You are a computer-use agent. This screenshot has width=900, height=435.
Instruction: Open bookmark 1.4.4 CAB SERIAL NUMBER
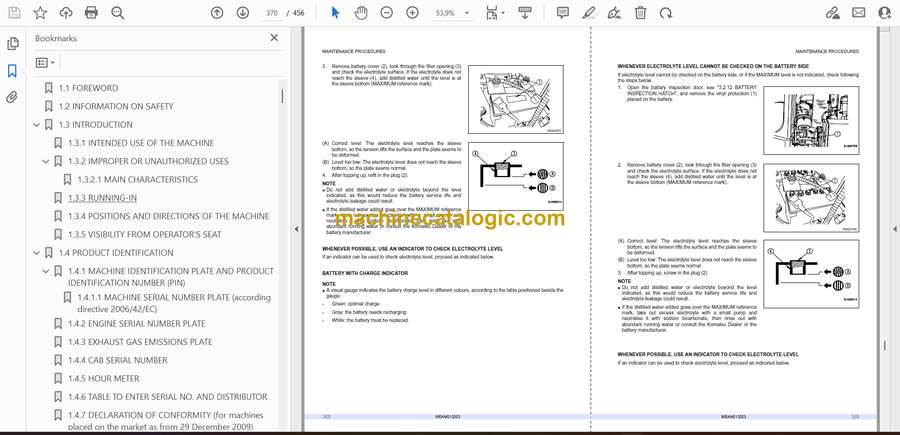coord(118,360)
